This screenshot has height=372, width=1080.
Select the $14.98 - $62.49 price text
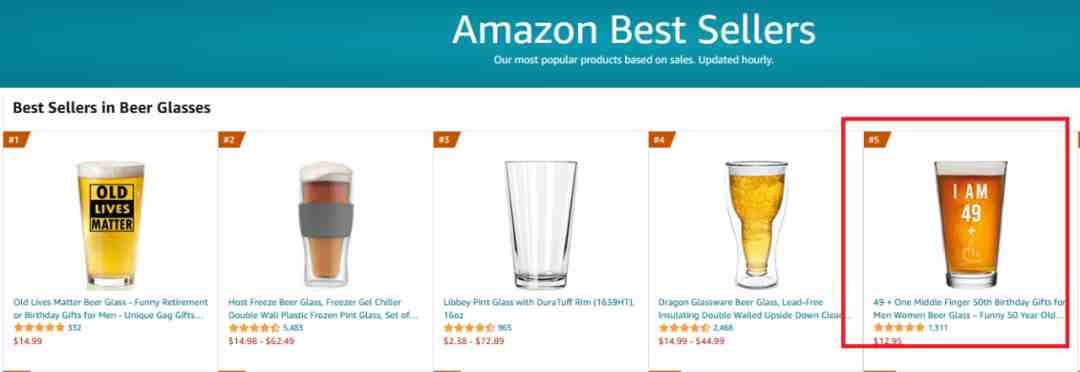[x=261, y=341]
